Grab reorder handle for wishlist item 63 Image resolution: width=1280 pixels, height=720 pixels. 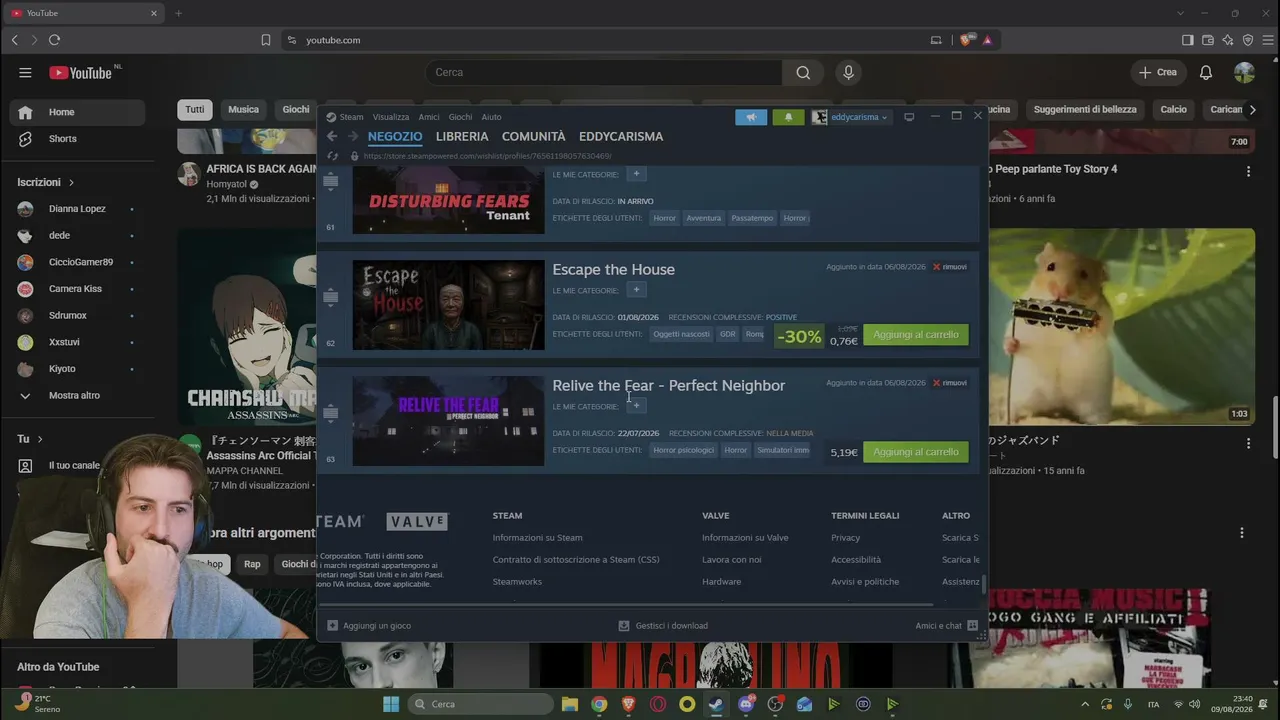pos(331,413)
